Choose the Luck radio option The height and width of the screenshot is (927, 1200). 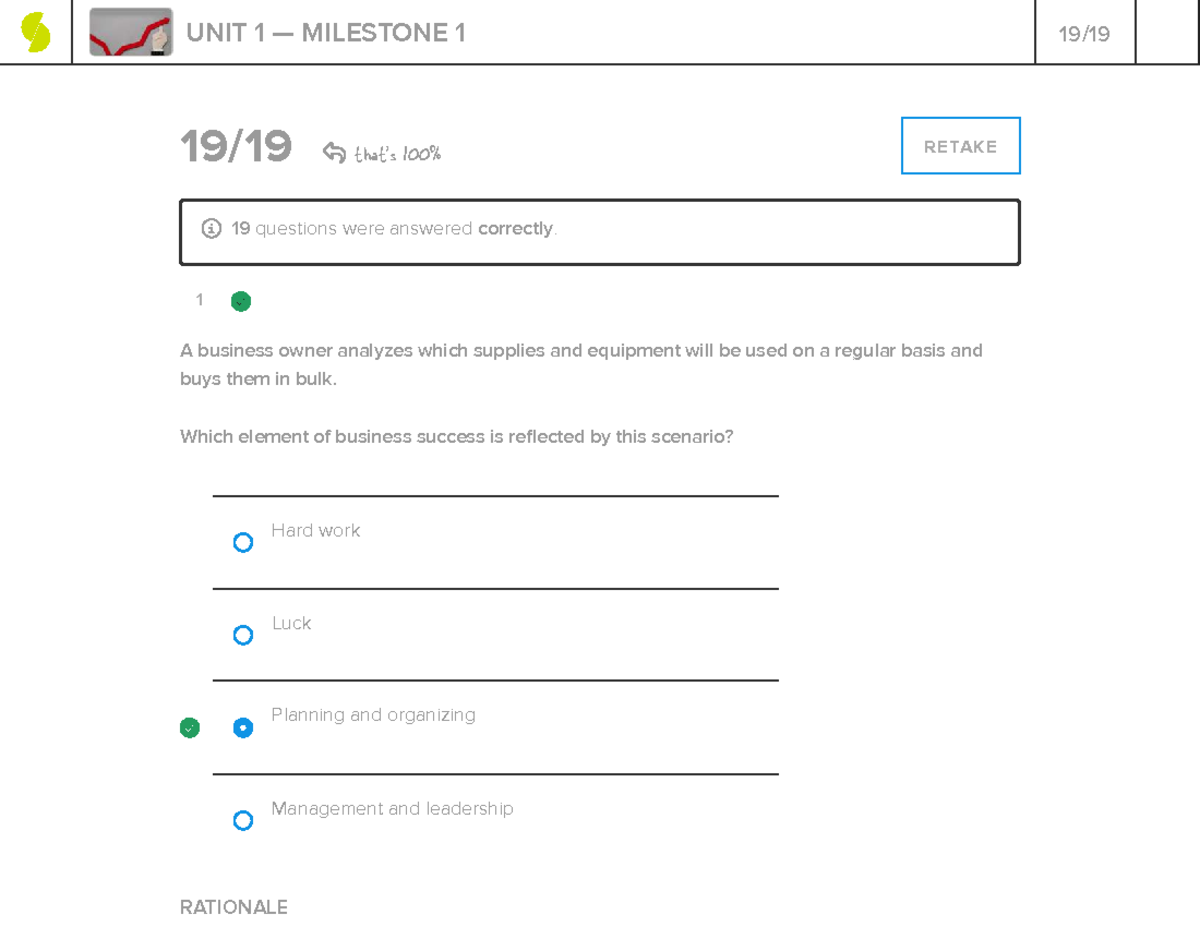coord(243,635)
